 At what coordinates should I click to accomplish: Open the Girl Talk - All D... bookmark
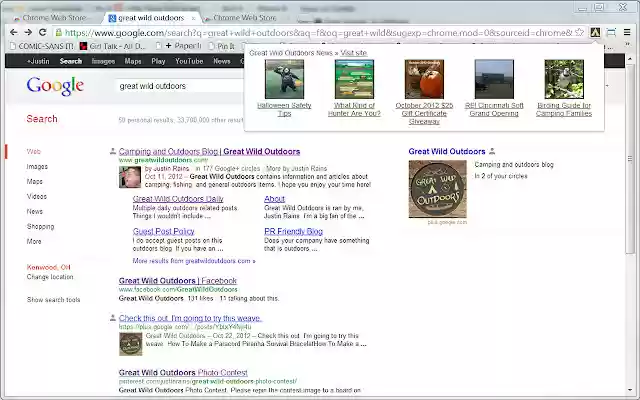(113, 46)
